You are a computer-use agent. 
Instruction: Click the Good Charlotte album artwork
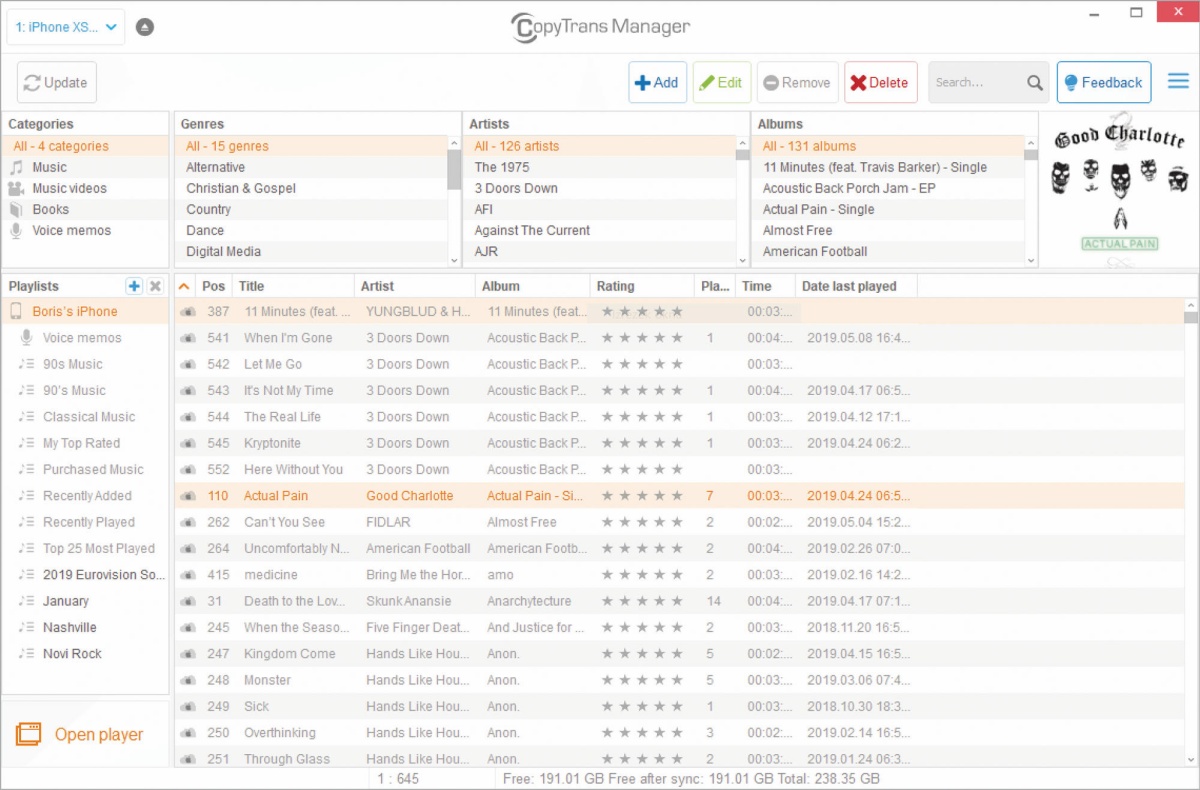point(1119,190)
